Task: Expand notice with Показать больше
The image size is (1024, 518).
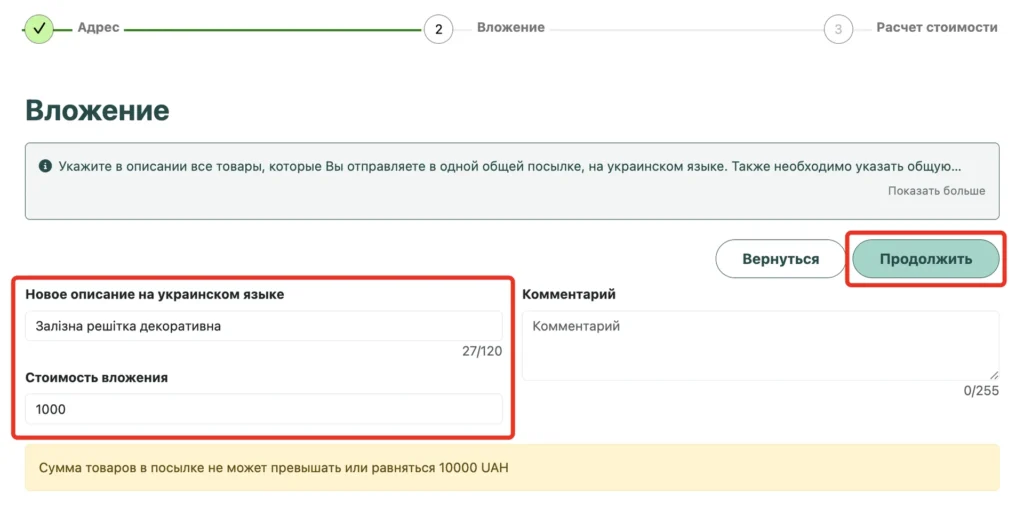Action: coord(936,191)
